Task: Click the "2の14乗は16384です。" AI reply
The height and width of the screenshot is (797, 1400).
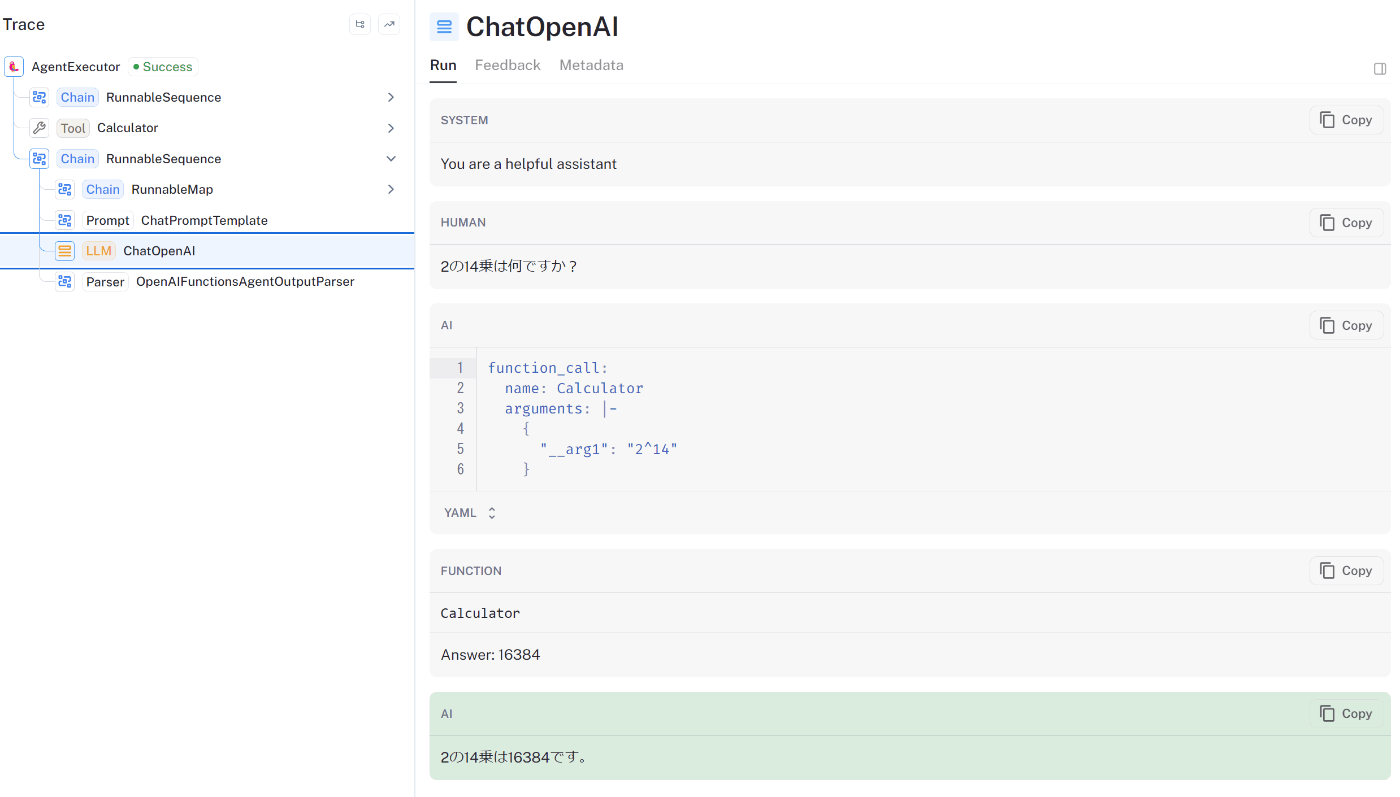Action: (x=515, y=757)
